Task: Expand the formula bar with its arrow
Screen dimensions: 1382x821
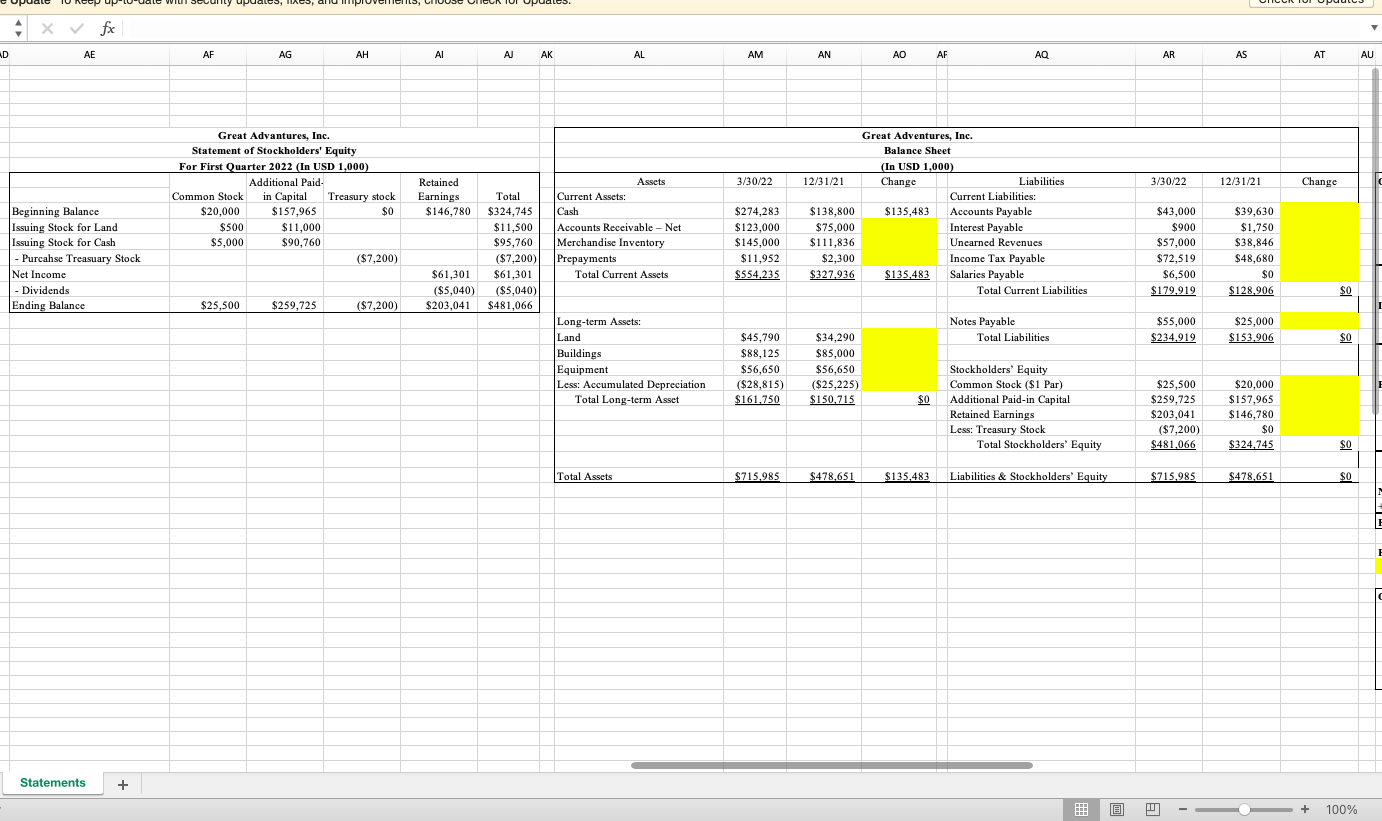Action: [x=1374, y=28]
